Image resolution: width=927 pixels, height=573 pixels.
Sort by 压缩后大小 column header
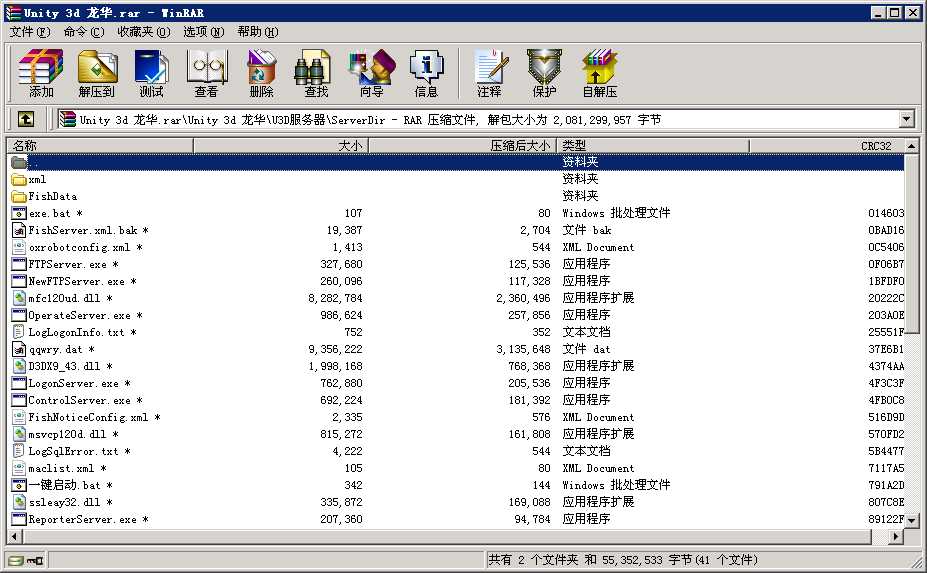[462, 145]
